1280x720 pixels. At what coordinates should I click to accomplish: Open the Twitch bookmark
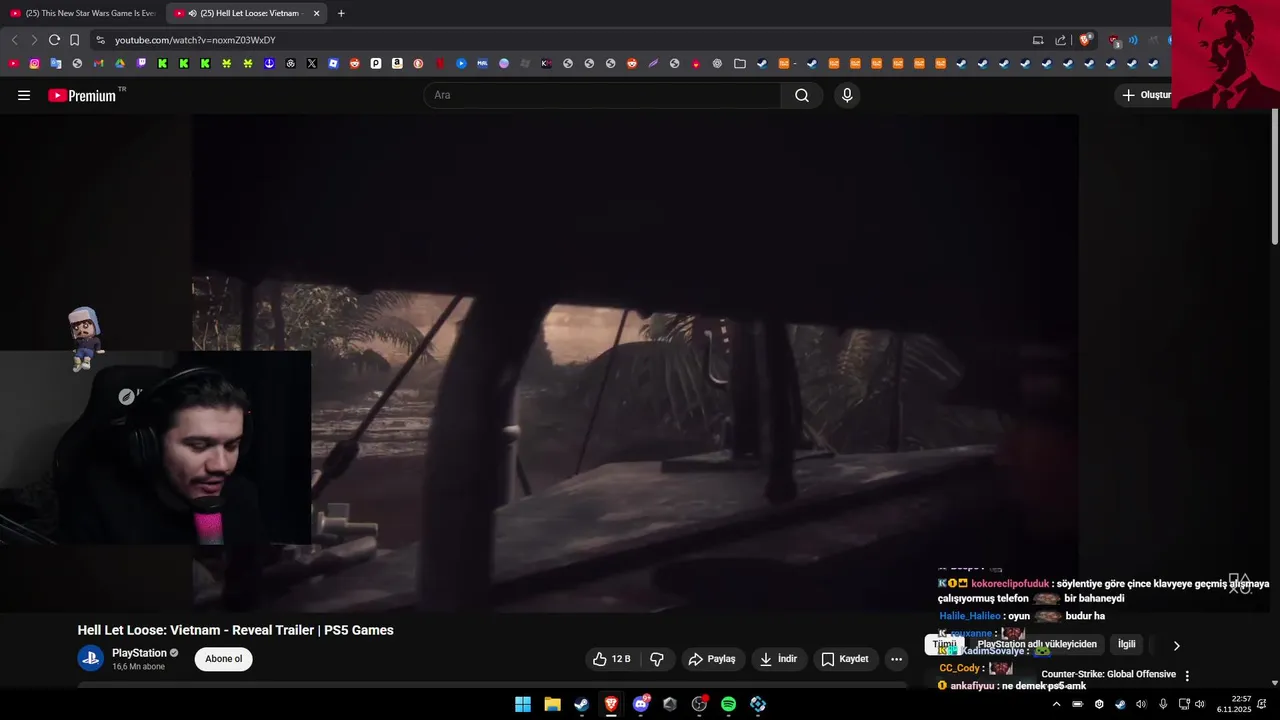[x=141, y=63]
